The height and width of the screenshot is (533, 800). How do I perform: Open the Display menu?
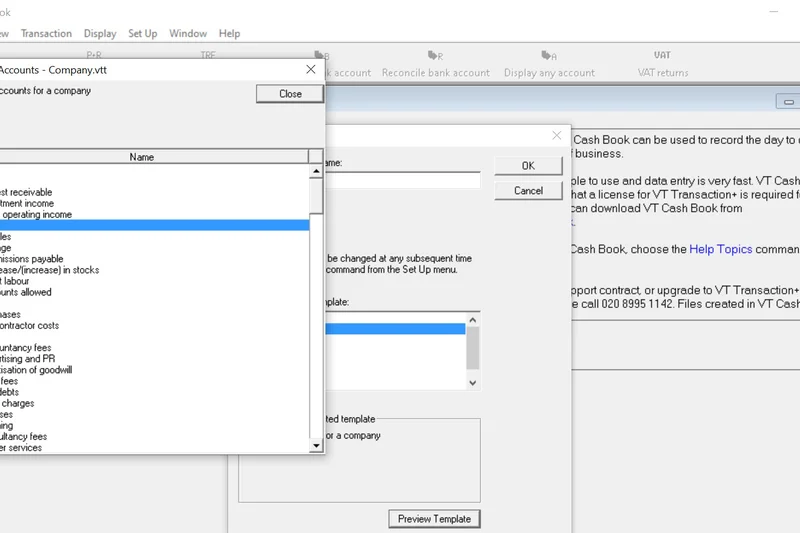click(100, 33)
